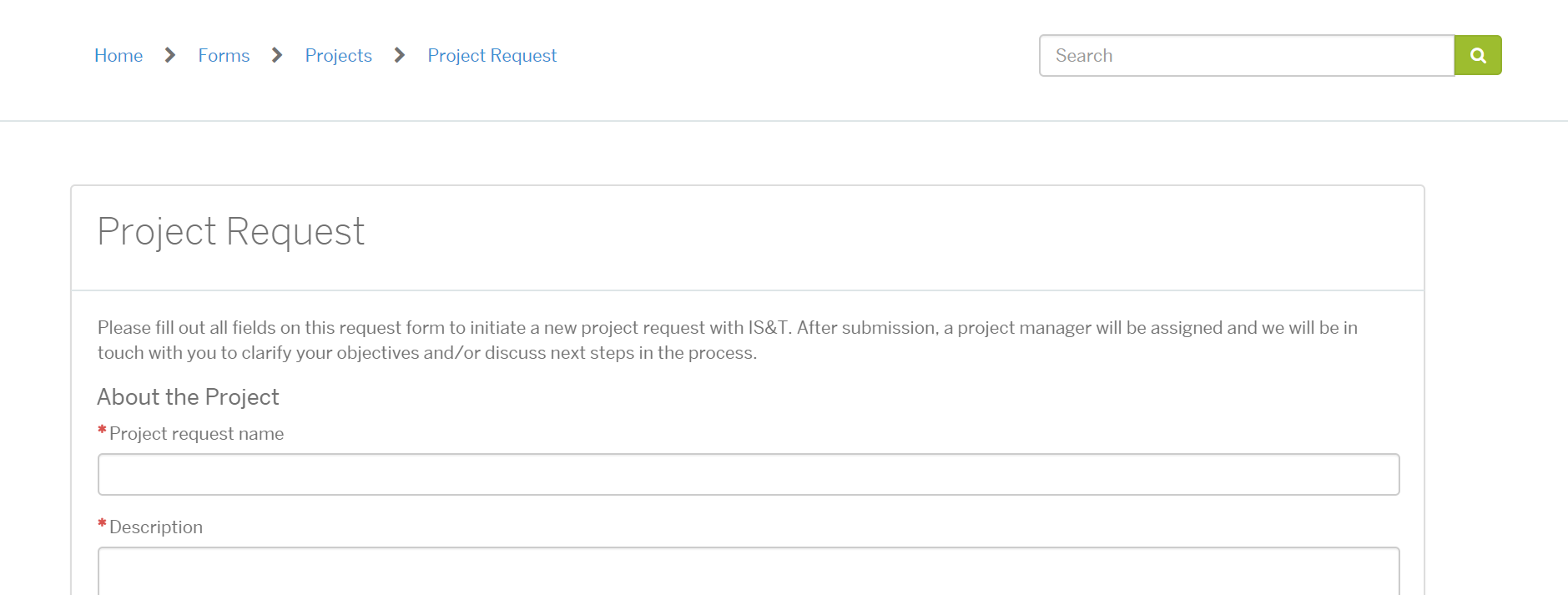The height and width of the screenshot is (595, 1568).
Task: Click the chevron arrow after Home
Action: click(x=170, y=55)
